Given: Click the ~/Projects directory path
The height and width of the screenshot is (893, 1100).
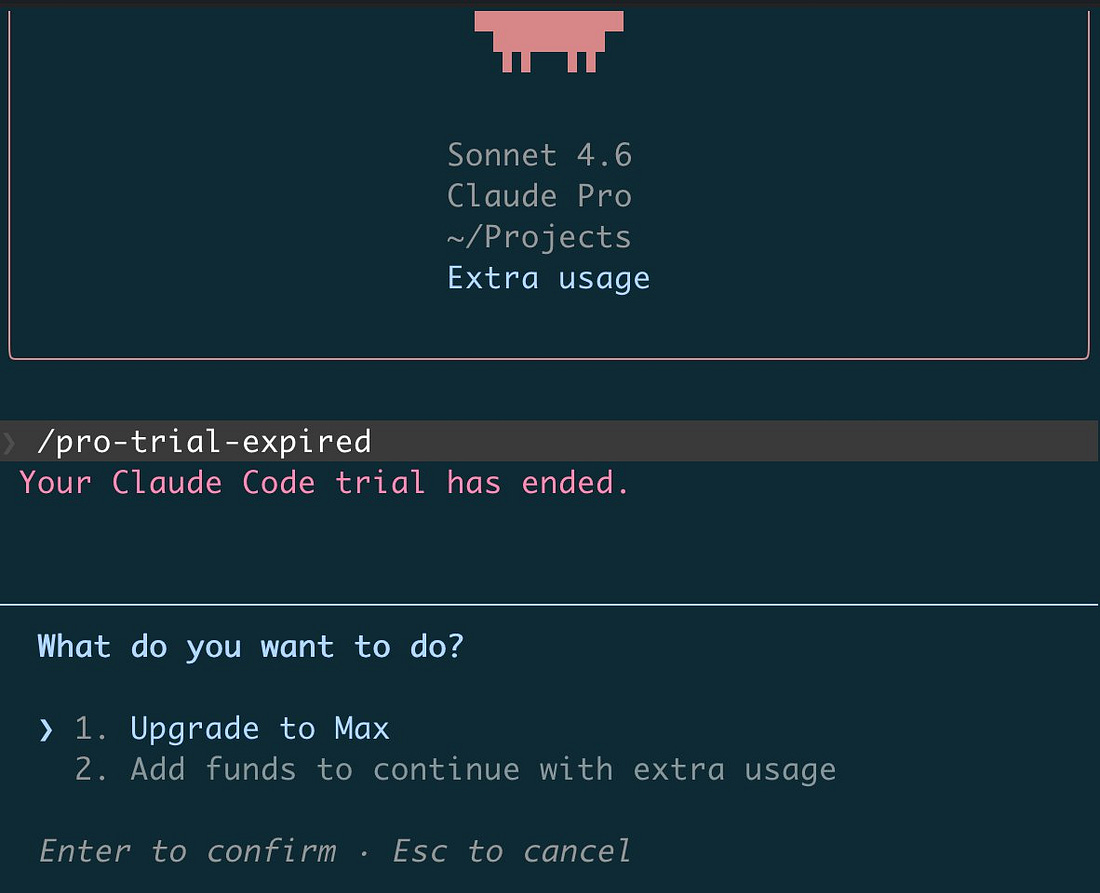Looking at the screenshot, I should 539,237.
